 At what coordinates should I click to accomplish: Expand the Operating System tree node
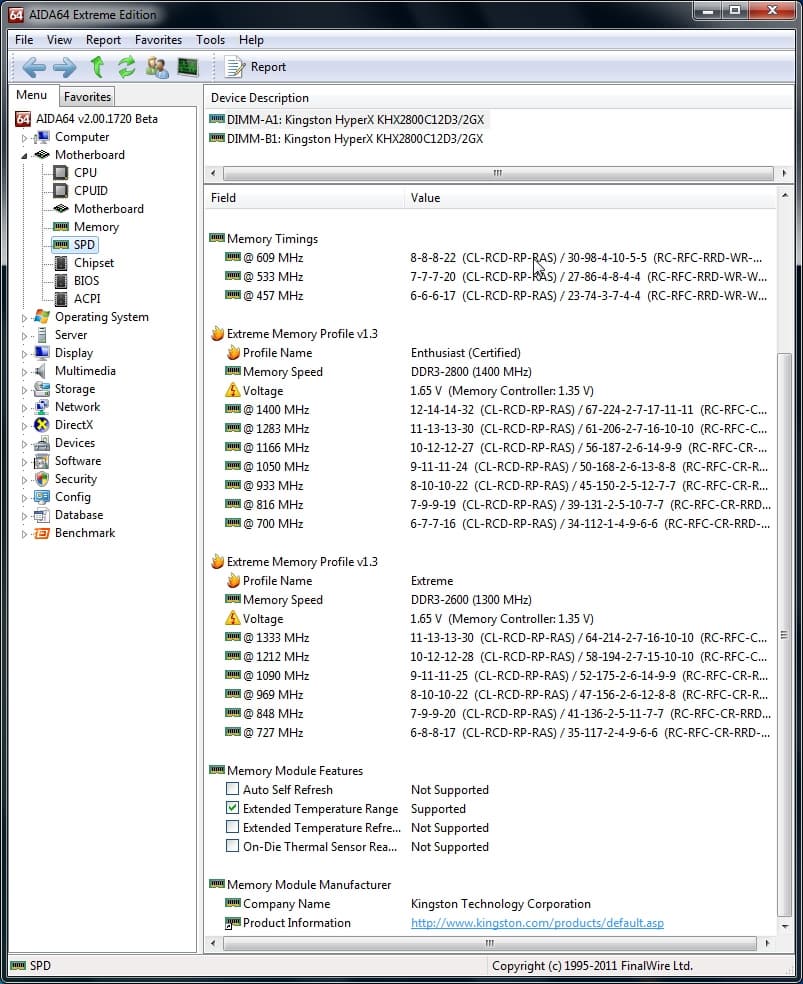[24, 318]
